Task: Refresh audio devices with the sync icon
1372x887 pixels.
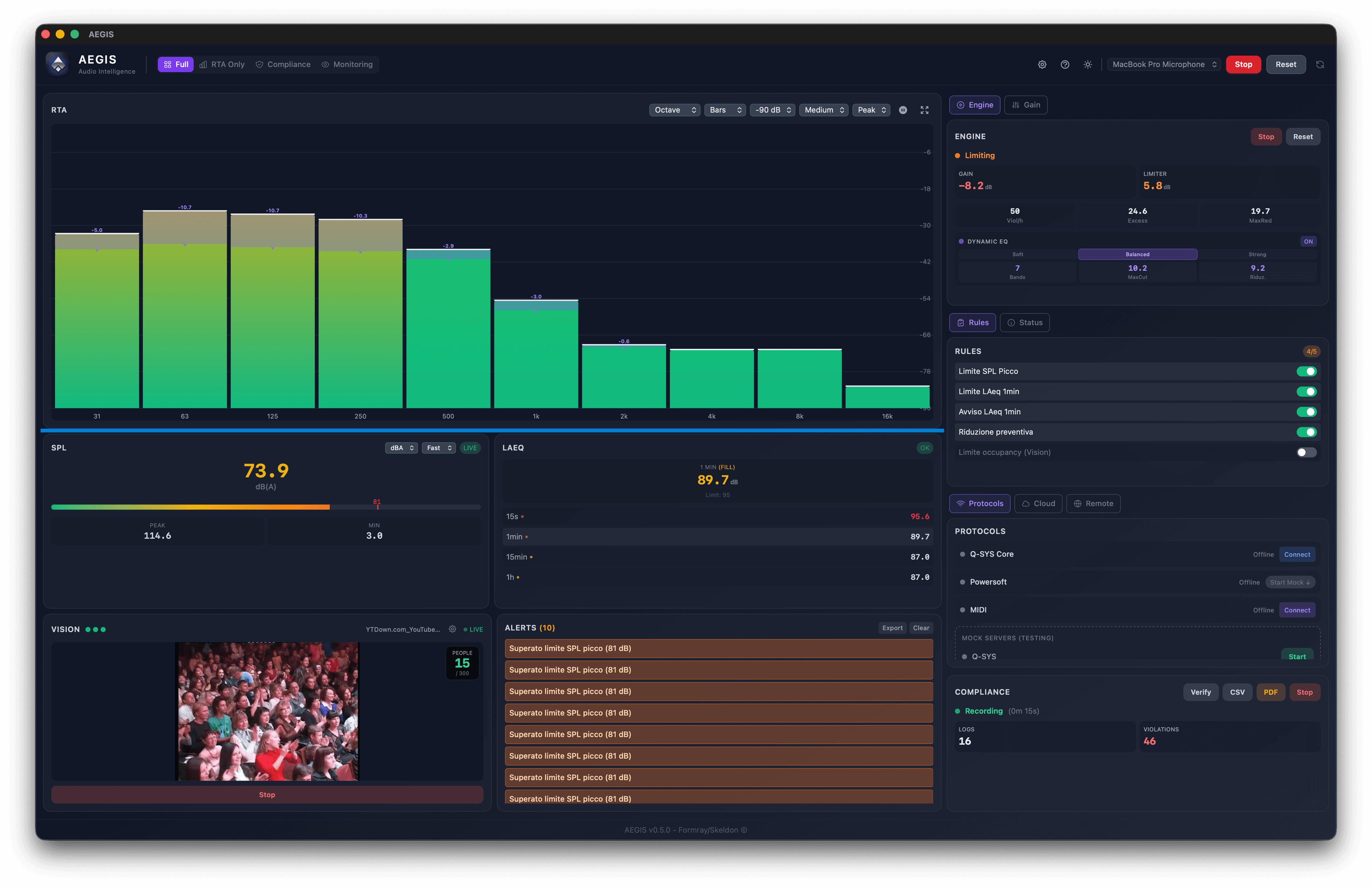Action: 1320,65
